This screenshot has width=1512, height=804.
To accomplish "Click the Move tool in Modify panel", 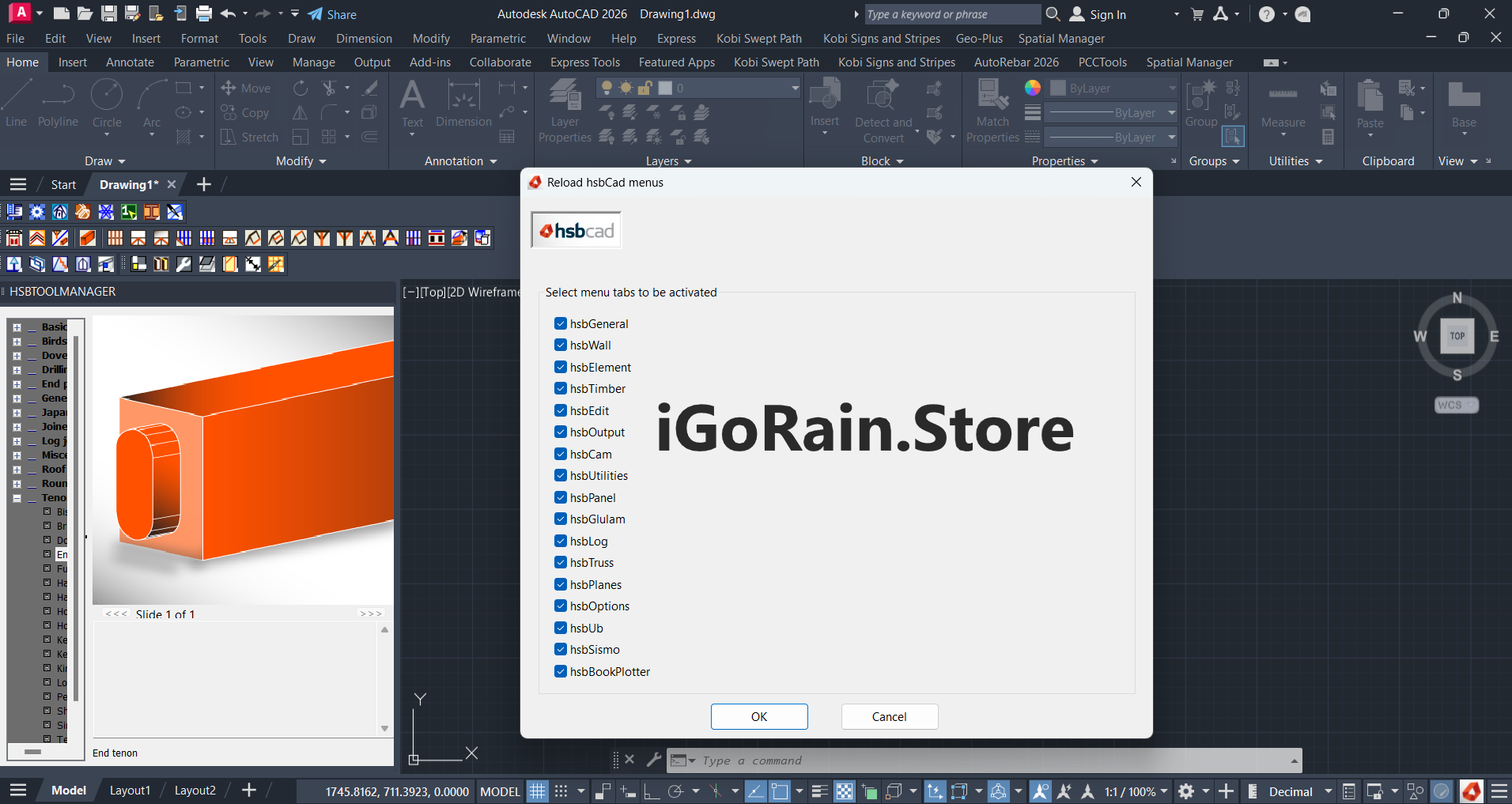I will (x=246, y=89).
